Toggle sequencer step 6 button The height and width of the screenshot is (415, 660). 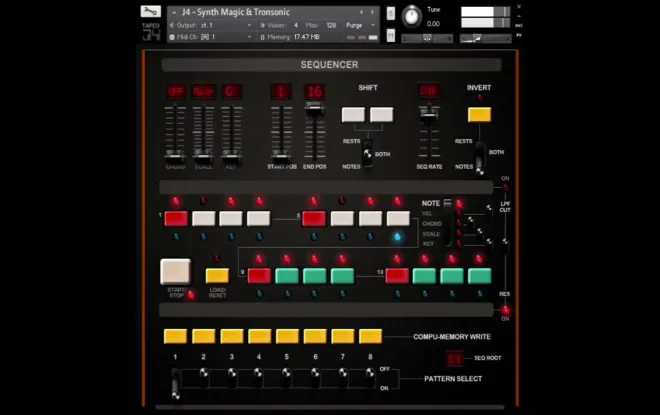(342, 218)
